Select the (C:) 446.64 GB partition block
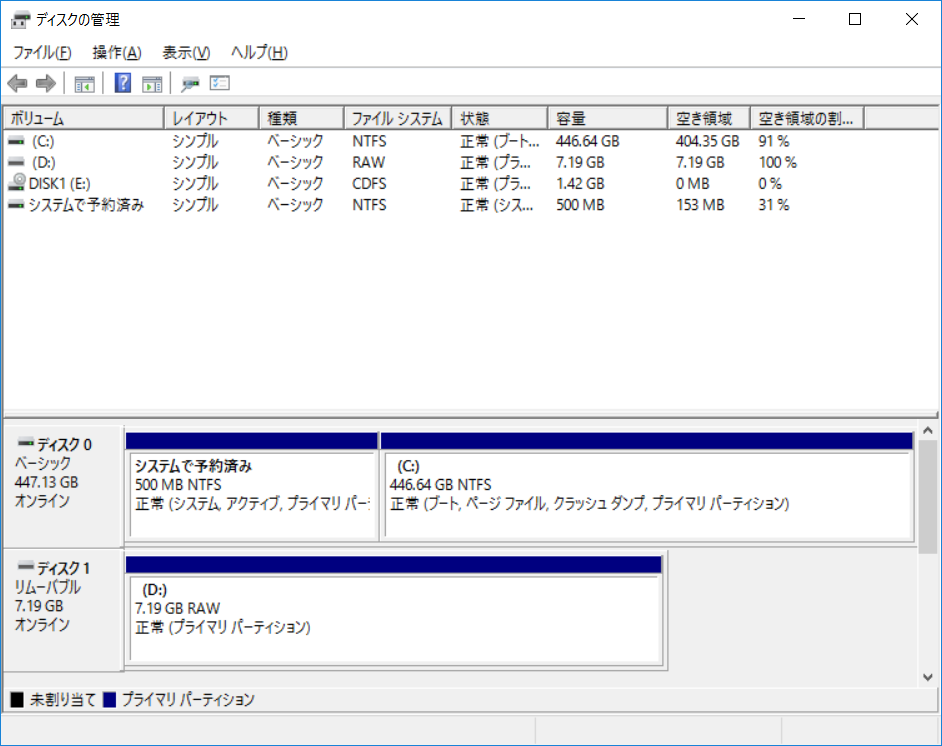The width and height of the screenshot is (942, 746). click(x=647, y=487)
